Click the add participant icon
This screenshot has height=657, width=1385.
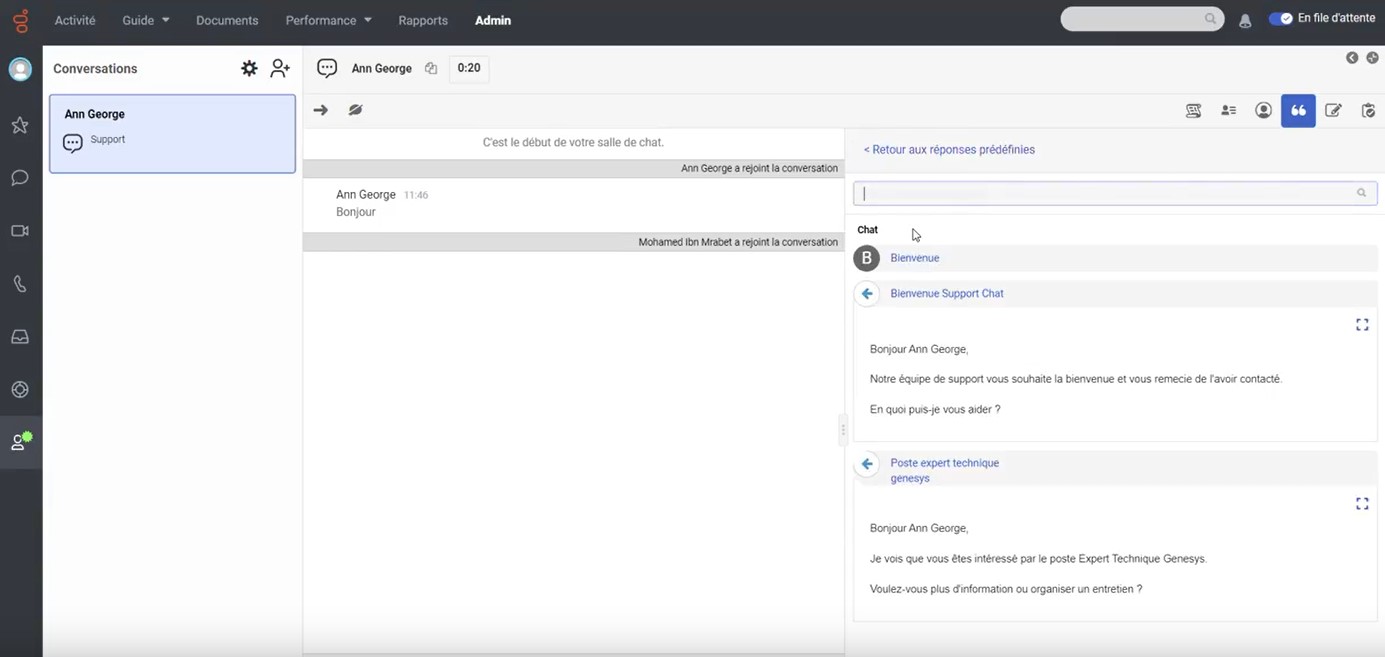[279, 67]
